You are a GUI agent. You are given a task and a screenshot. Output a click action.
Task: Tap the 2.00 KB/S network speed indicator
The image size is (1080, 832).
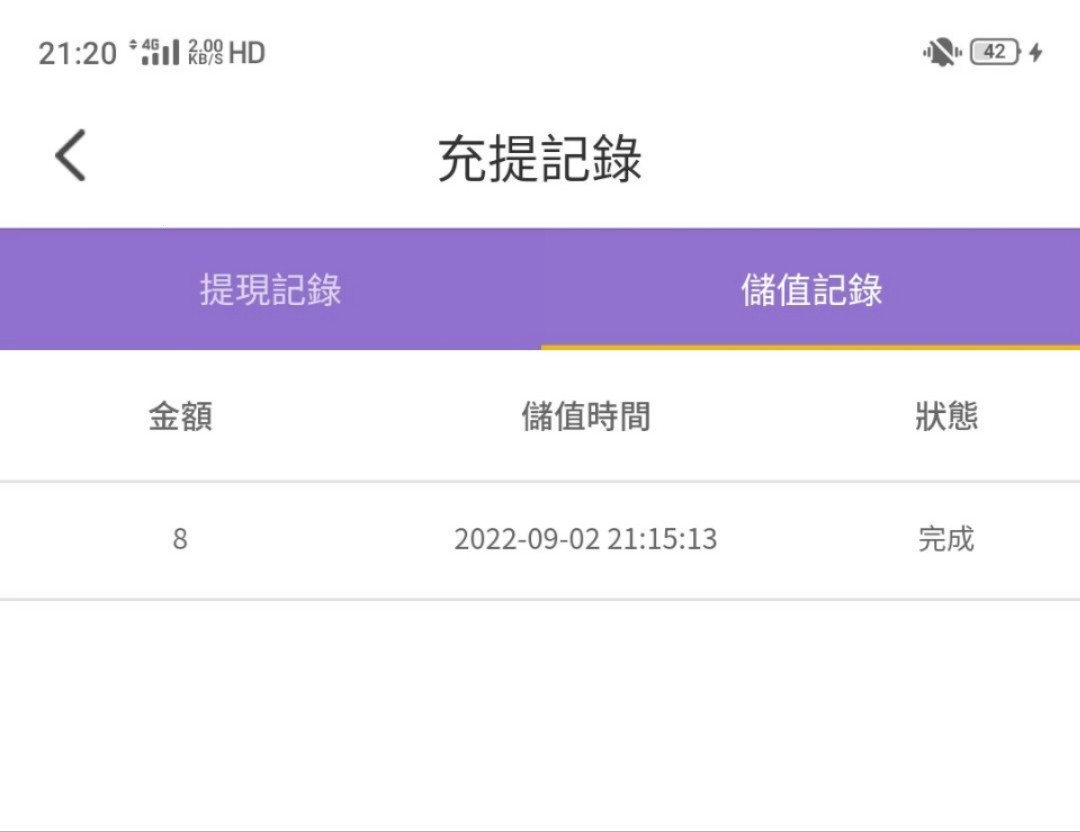(x=205, y=52)
